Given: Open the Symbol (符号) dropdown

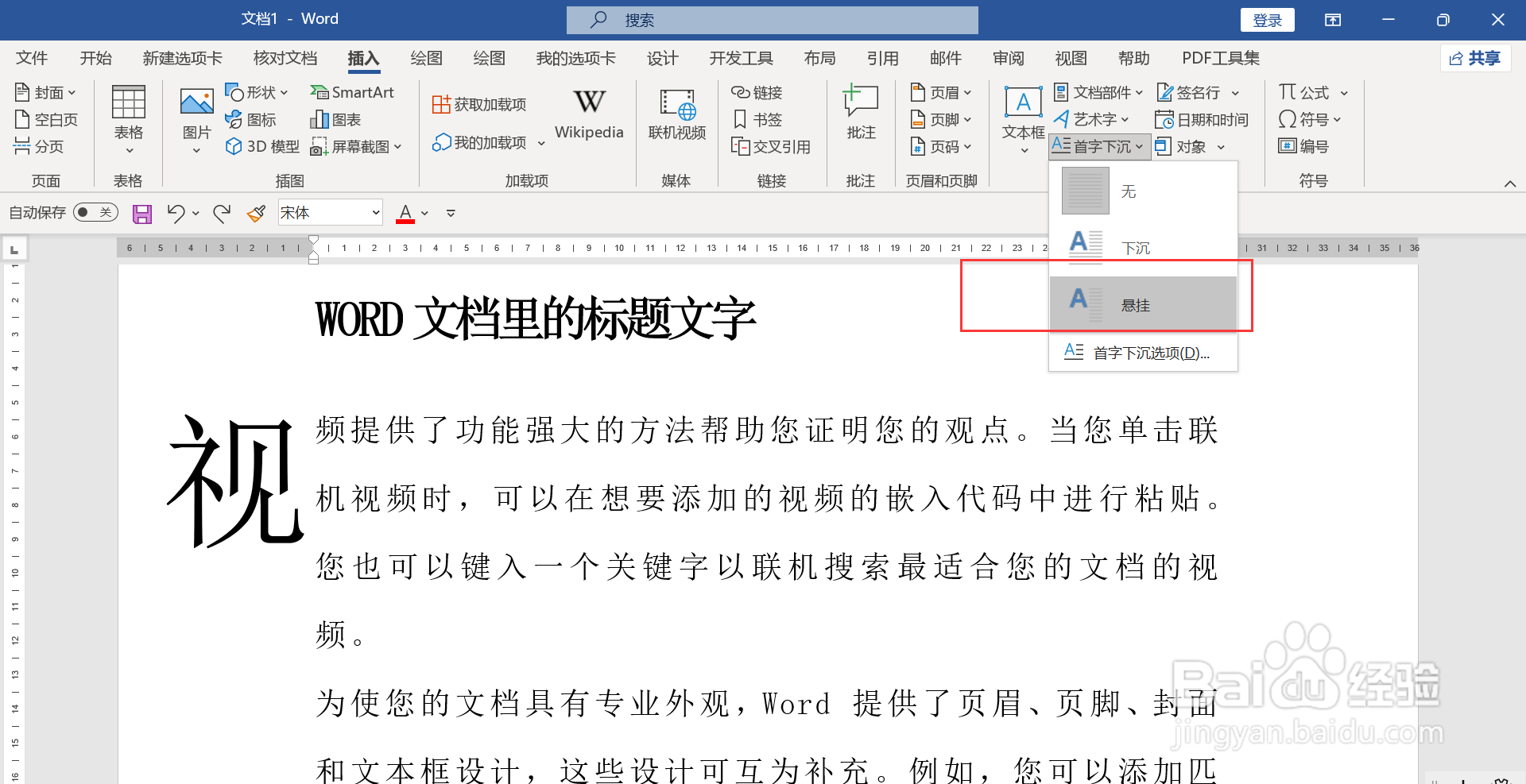Looking at the screenshot, I should tap(1310, 120).
